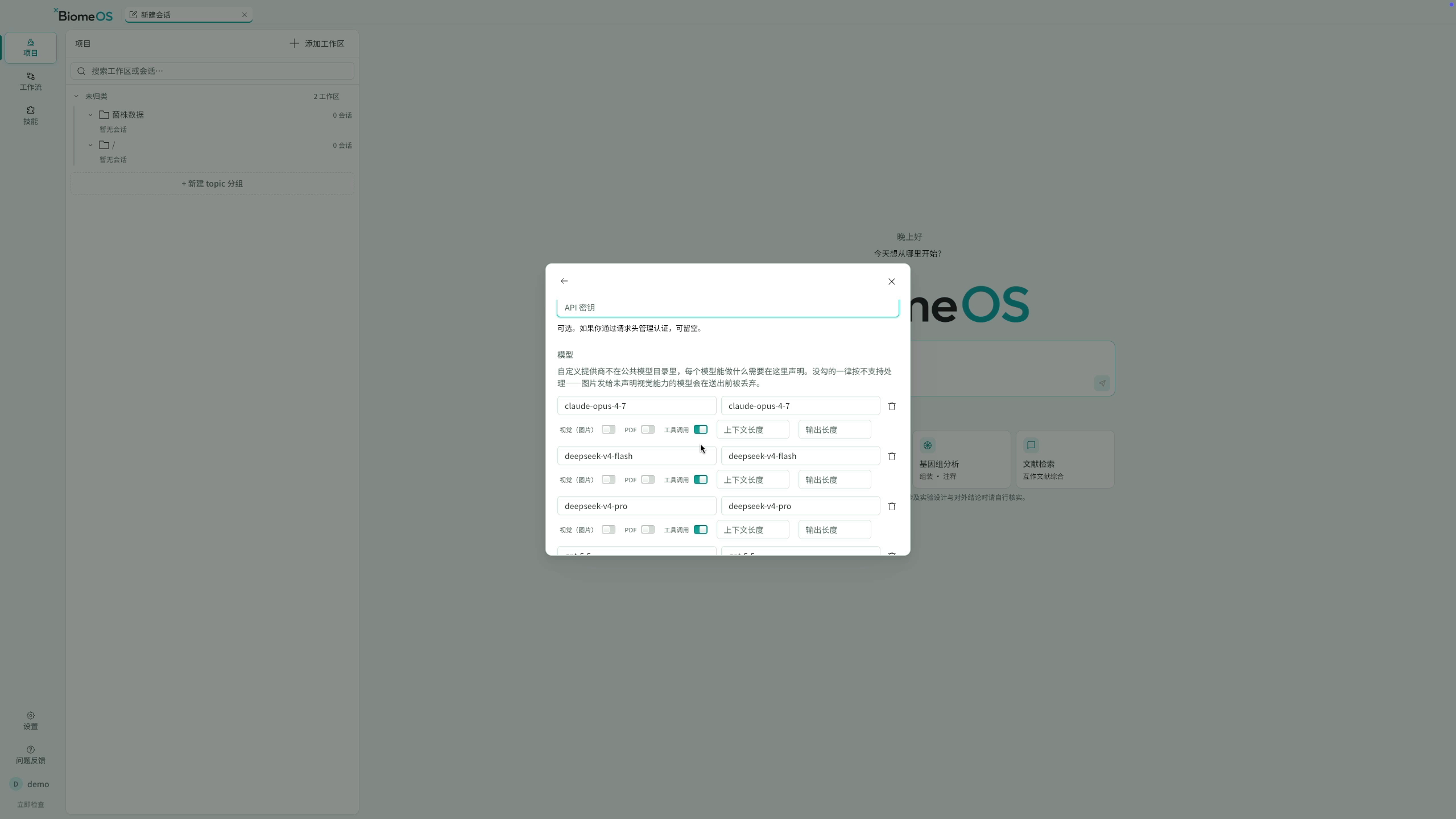Go back with the dialog's left arrow
Screen dimensions: 1456x819
(x=564, y=281)
